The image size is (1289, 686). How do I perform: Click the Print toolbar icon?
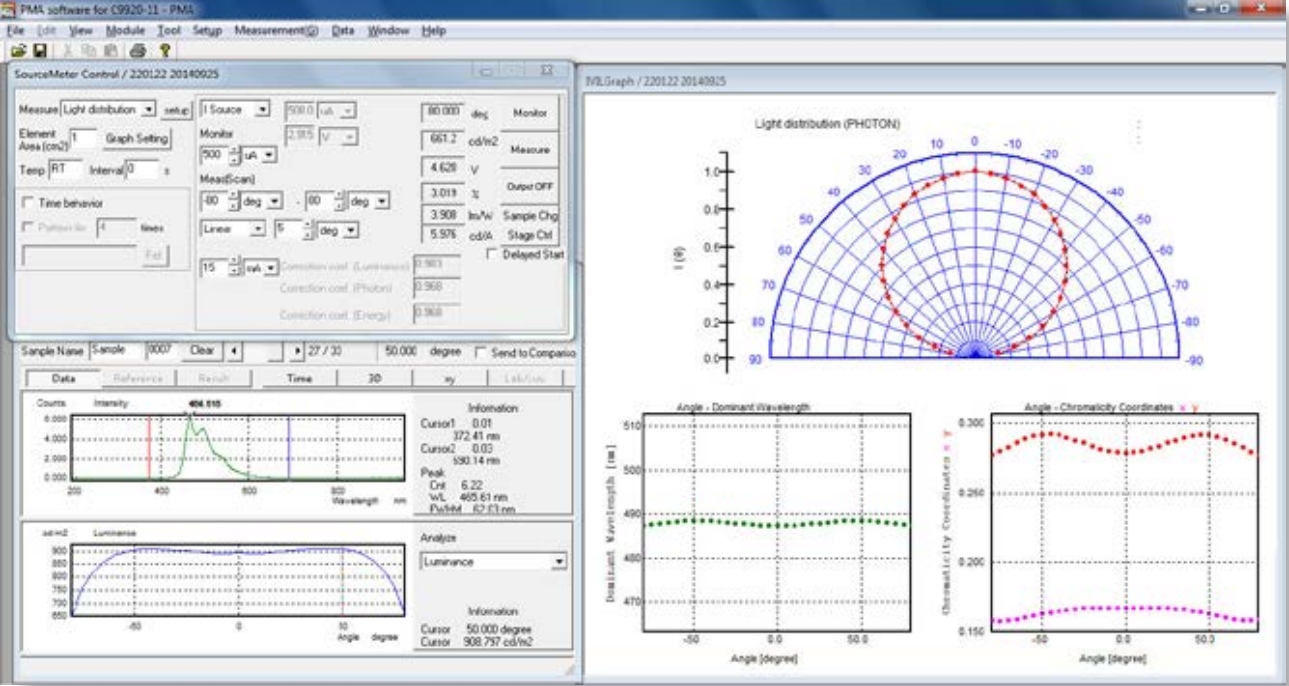pos(138,49)
